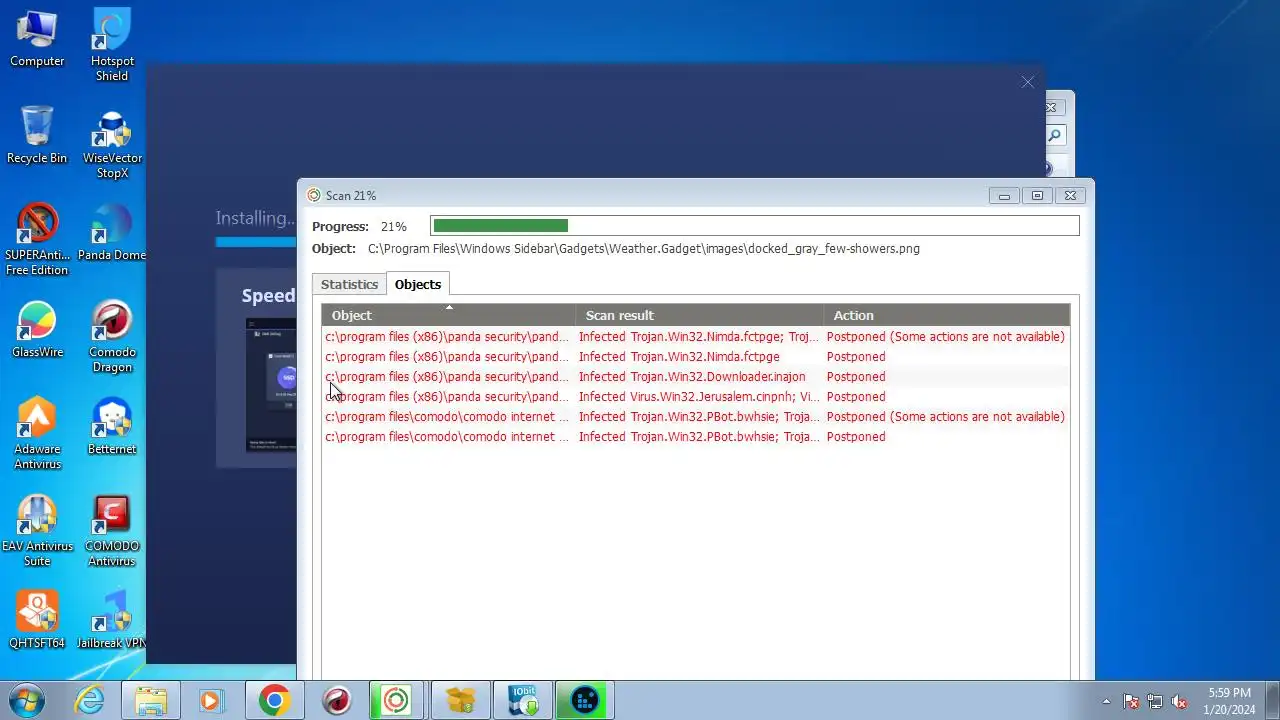Open Windows Explorer from the taskbar
1280x720 pixels.
[x=151, y=701]
